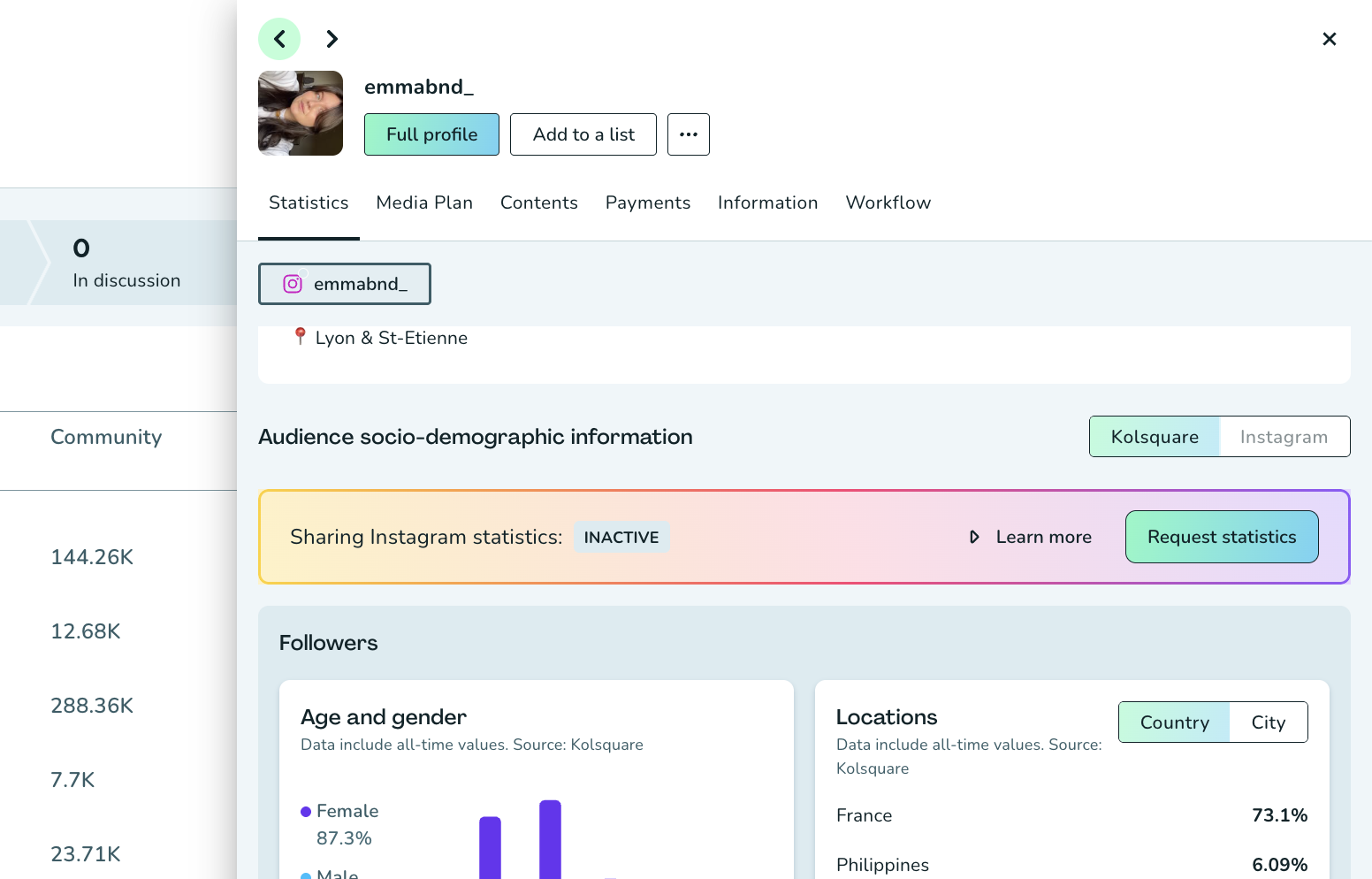Select the emmabnd_ Instagram account chip
This screenshot has width=1372, height=879.
345,284
